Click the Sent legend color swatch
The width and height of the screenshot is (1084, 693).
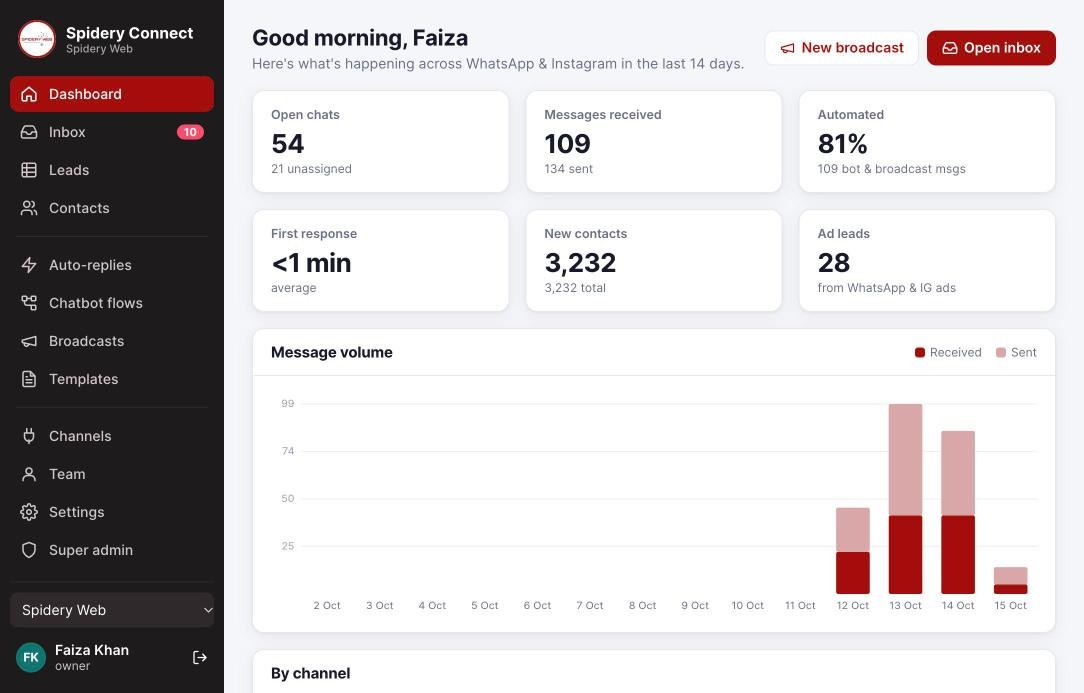tap(1000, 353)
